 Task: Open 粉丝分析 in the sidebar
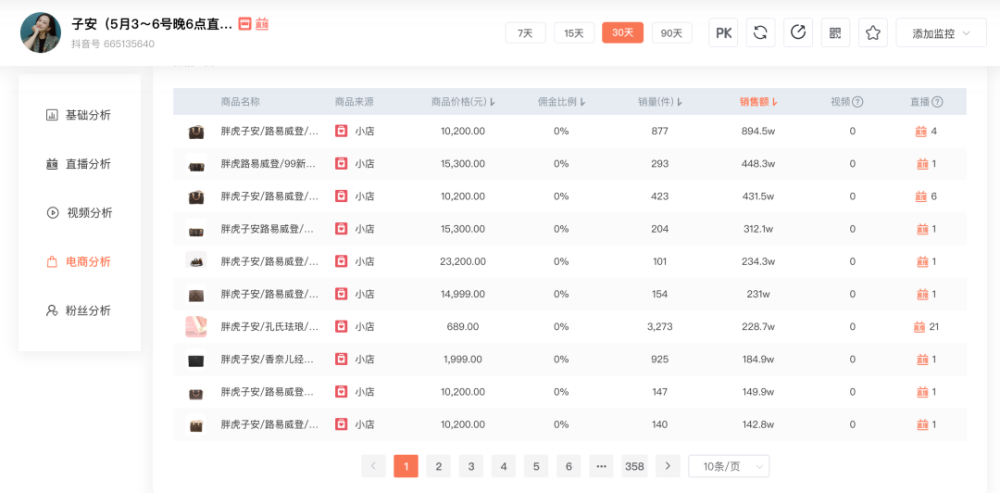(79, 311)
